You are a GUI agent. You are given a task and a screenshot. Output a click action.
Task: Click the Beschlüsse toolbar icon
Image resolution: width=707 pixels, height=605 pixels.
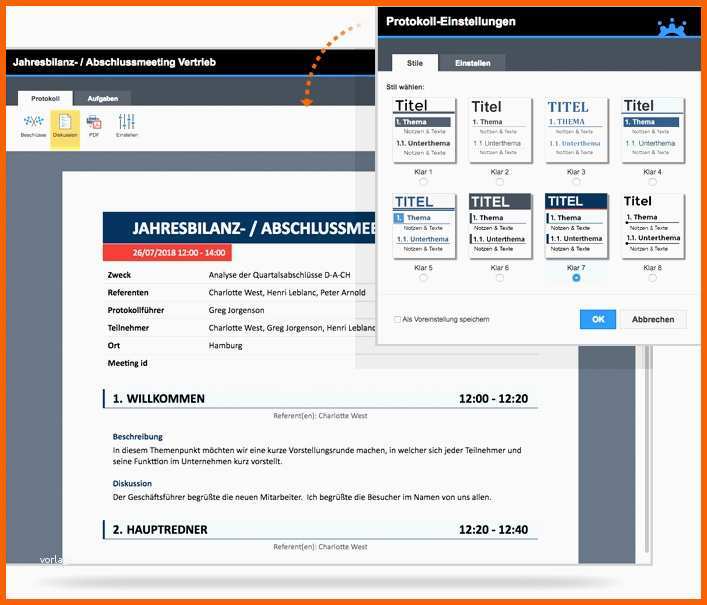32,124
